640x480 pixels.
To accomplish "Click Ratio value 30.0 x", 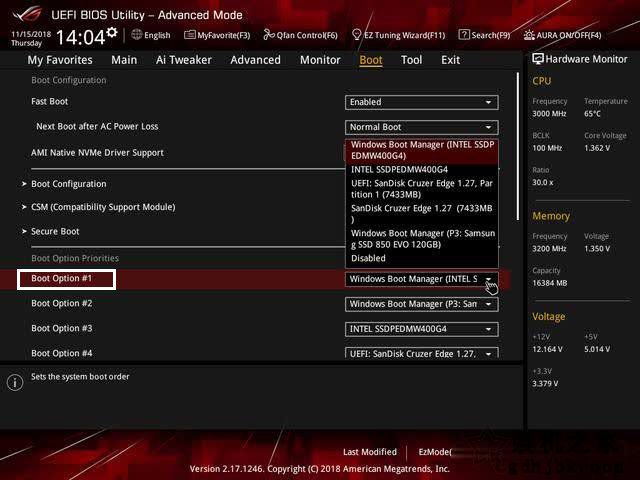I will (x=543, y=182).
